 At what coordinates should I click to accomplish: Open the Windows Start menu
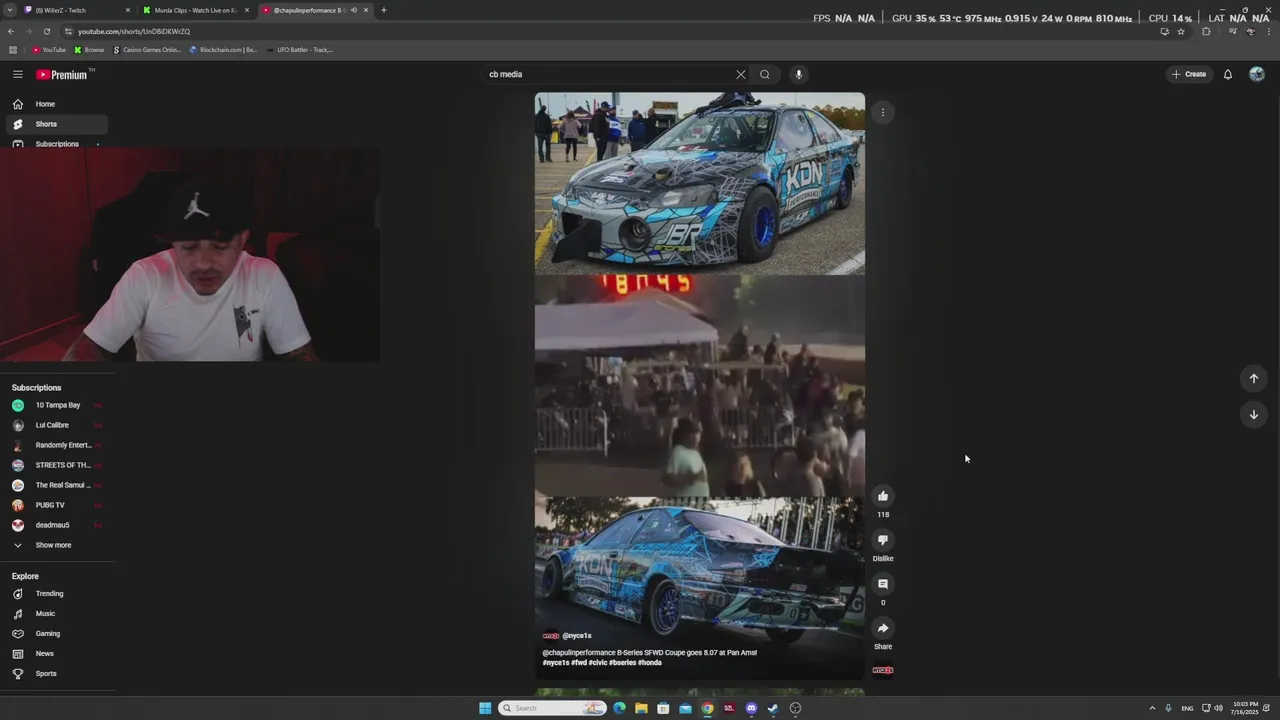[485, 708]
